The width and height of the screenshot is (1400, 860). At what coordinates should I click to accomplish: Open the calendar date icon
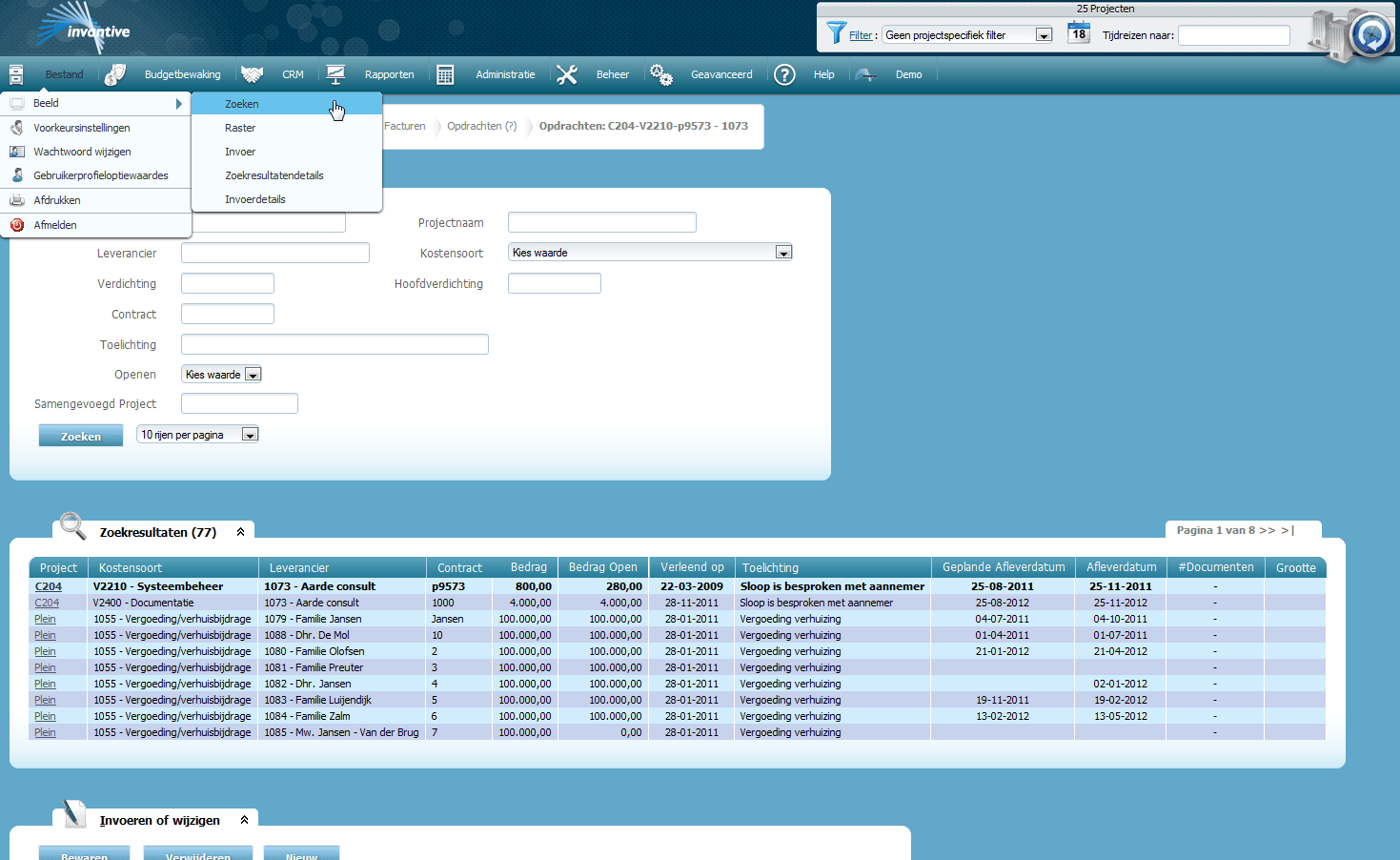click(x=1078, y=34)
